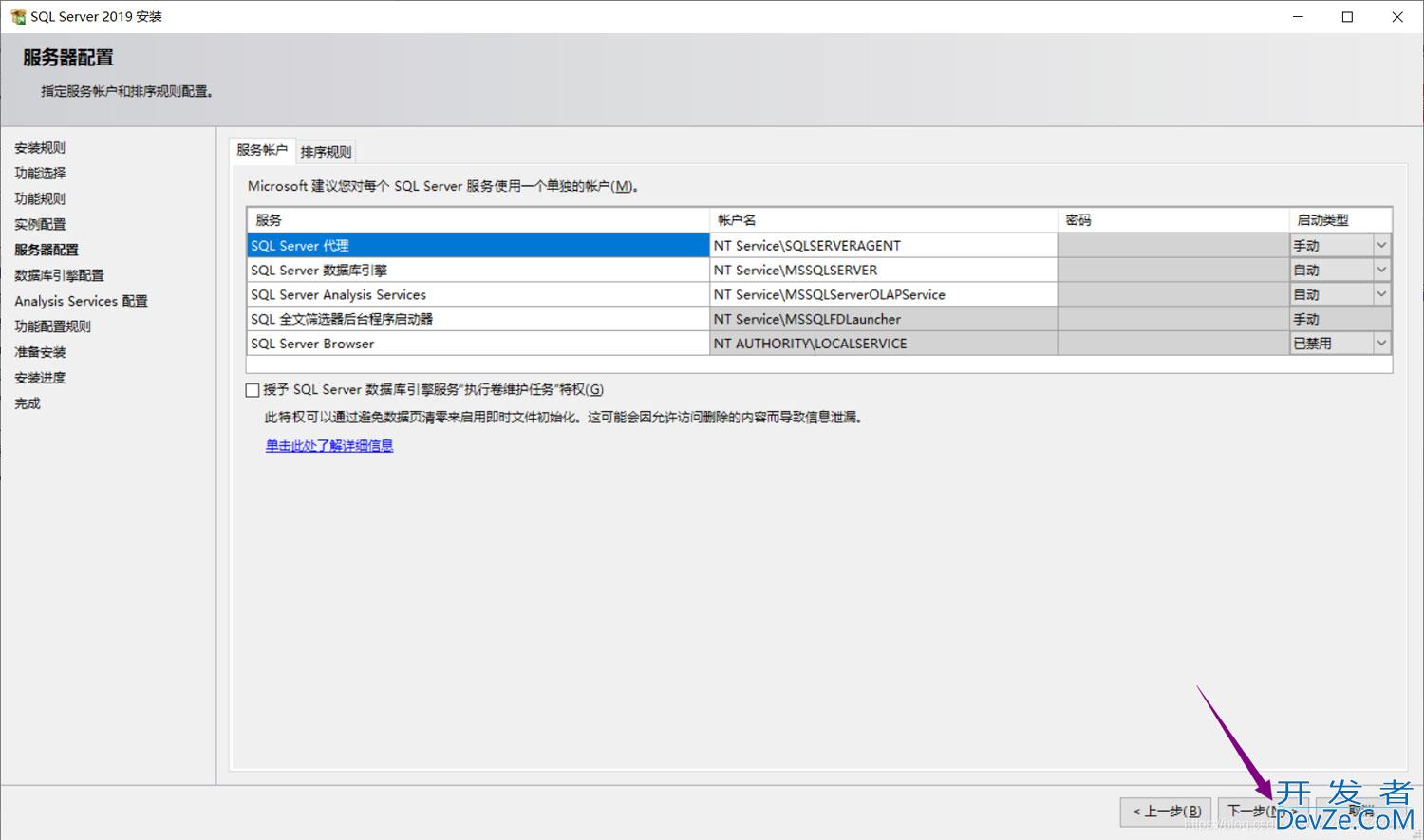This screenshot has height=840, width=1424.
Task: Select the SQL Server Browser service row
Action: (478, 344)
